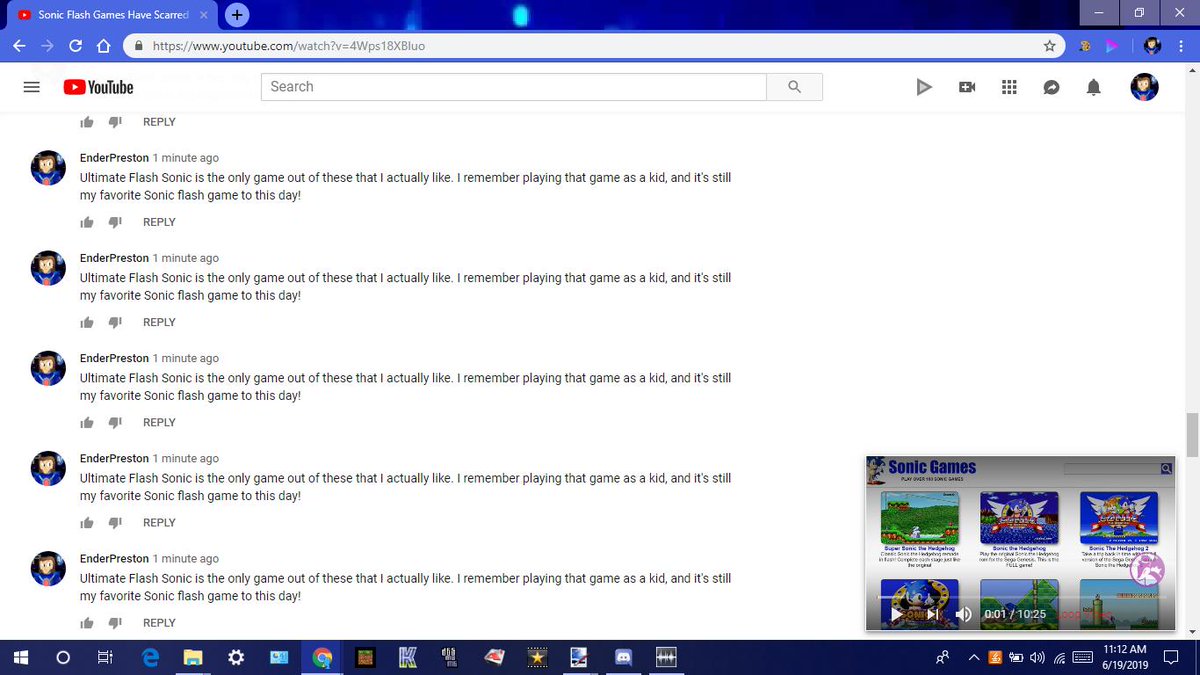This screenshot has height=675, width=1200.
Task: Play the miniplayer video
Action: pos(895,614)
